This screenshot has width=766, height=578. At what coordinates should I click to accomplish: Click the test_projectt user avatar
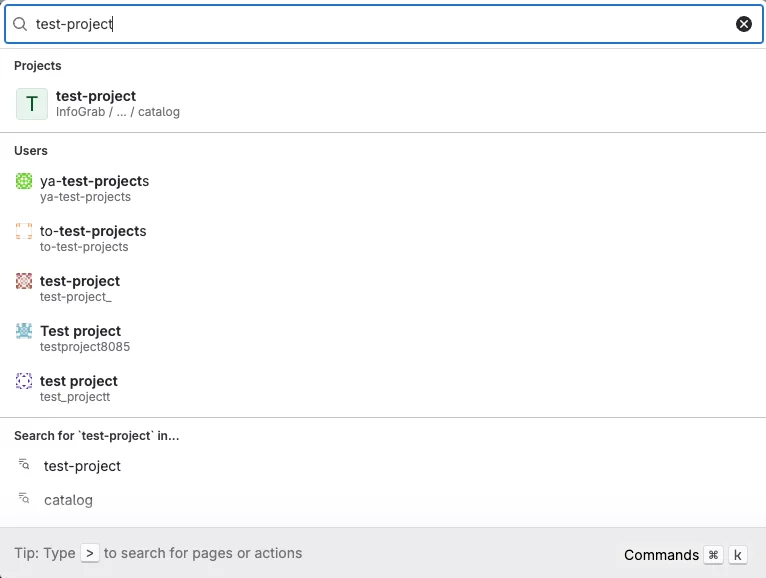[x=25, y=381]
